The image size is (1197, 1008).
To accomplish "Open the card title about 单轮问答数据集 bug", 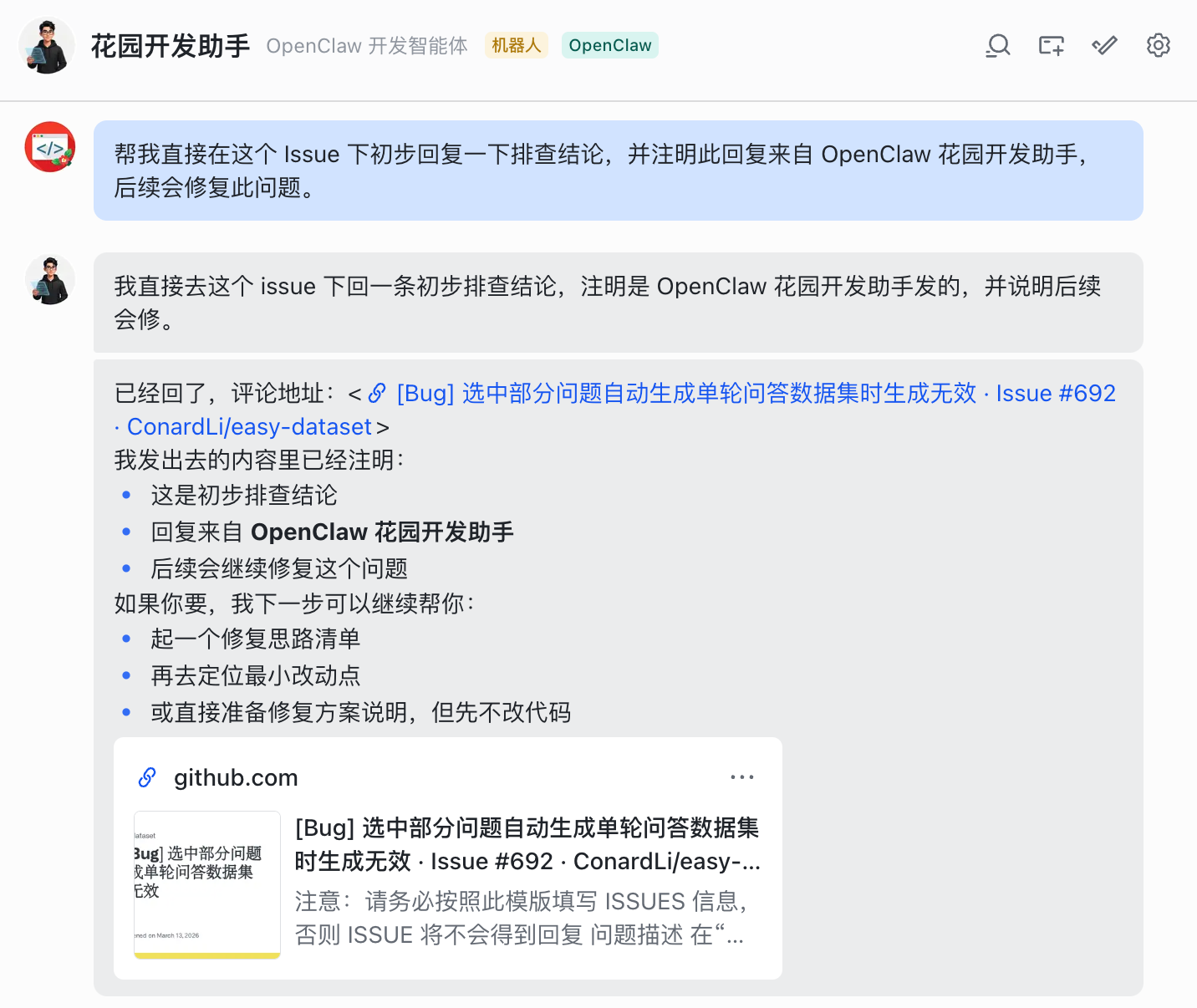I will click(527, 844).
